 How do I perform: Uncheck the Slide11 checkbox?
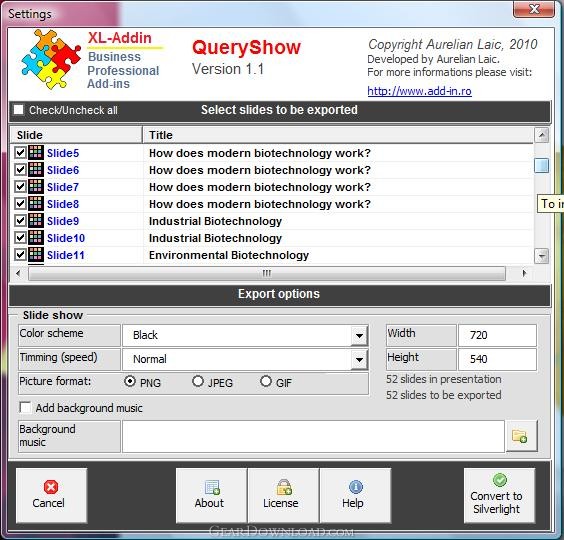coord(20,255)
